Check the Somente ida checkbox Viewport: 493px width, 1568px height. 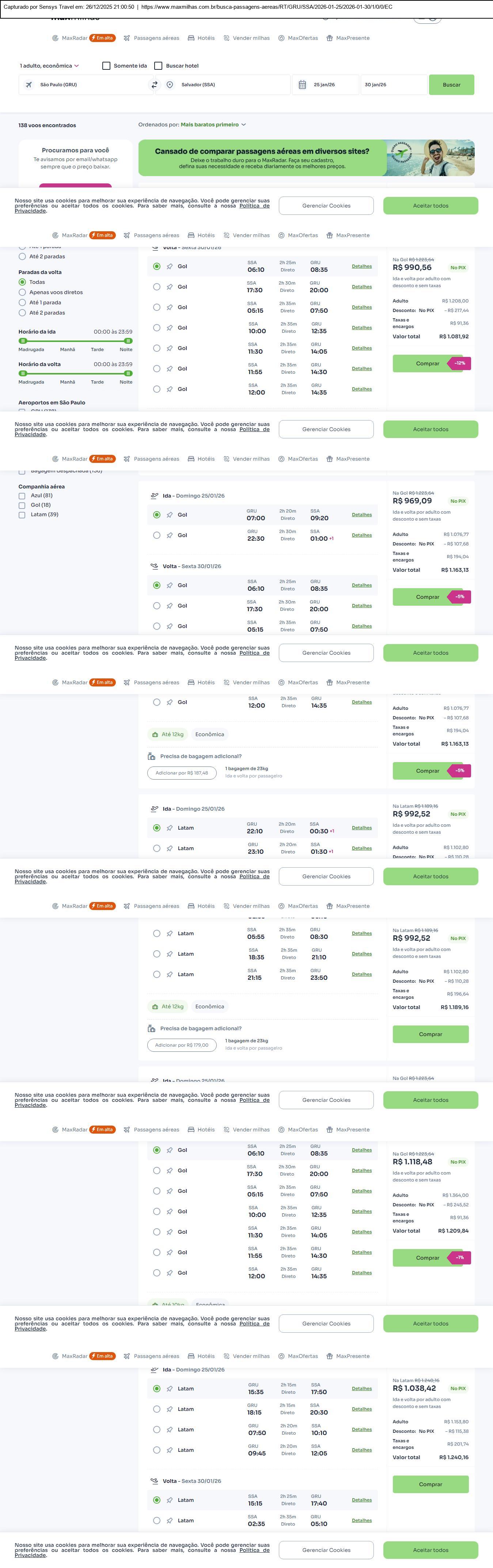point(106,66)
